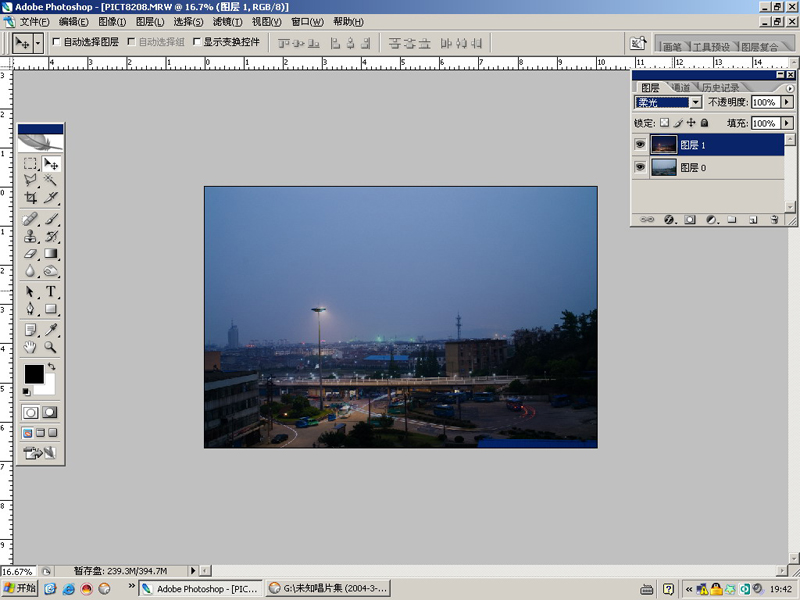The width and height of the screenshot is (800, 600).
Task: Click the Adobe Photoshop taskbar button
Action: pos(200,588)
